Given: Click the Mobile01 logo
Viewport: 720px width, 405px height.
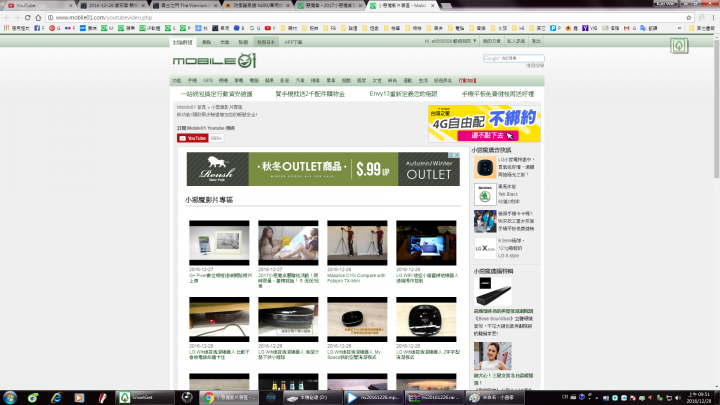Looking at the screenshot, I should click(214, 61).
